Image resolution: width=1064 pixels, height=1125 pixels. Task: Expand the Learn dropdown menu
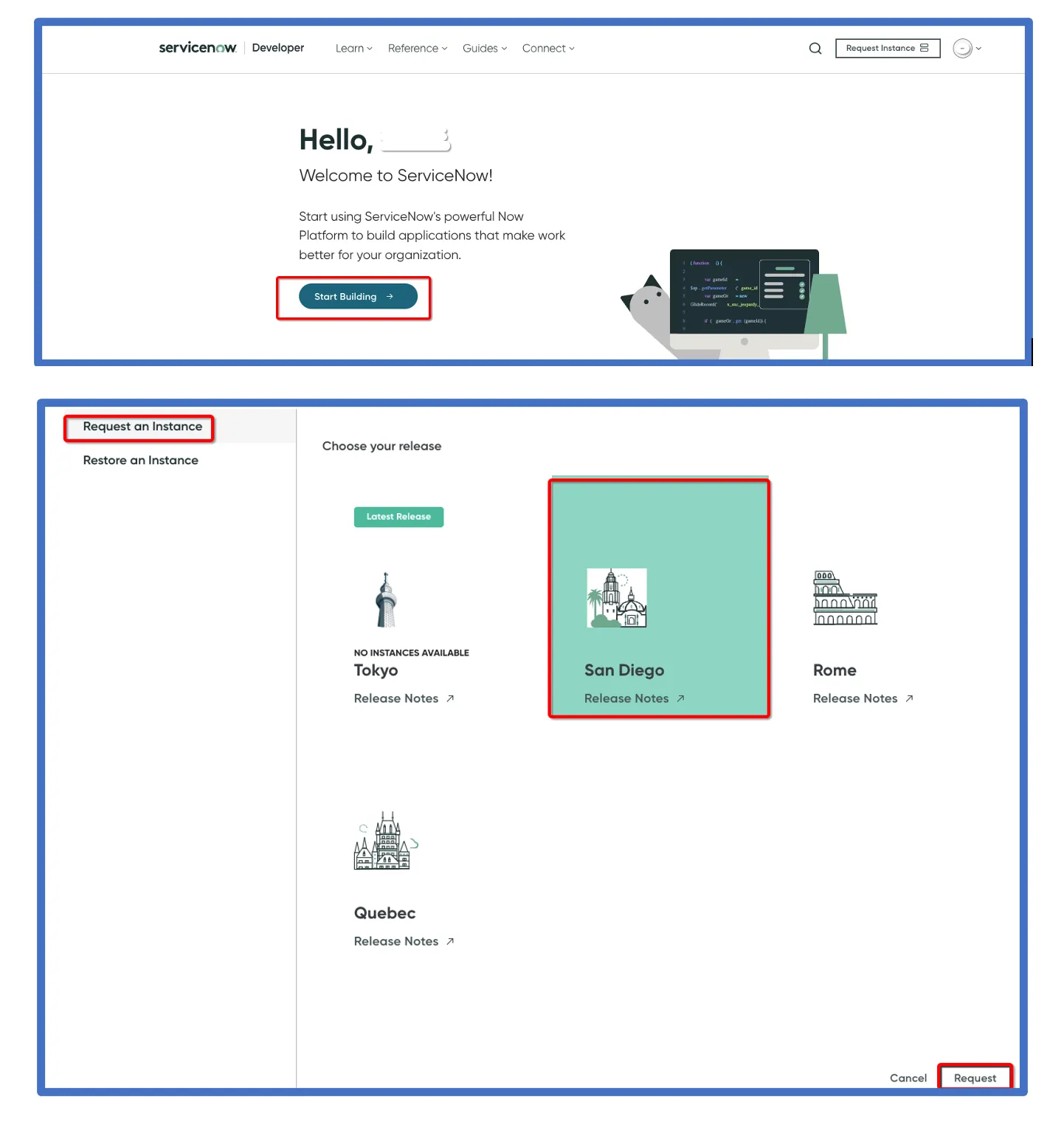tap(353, 49)
